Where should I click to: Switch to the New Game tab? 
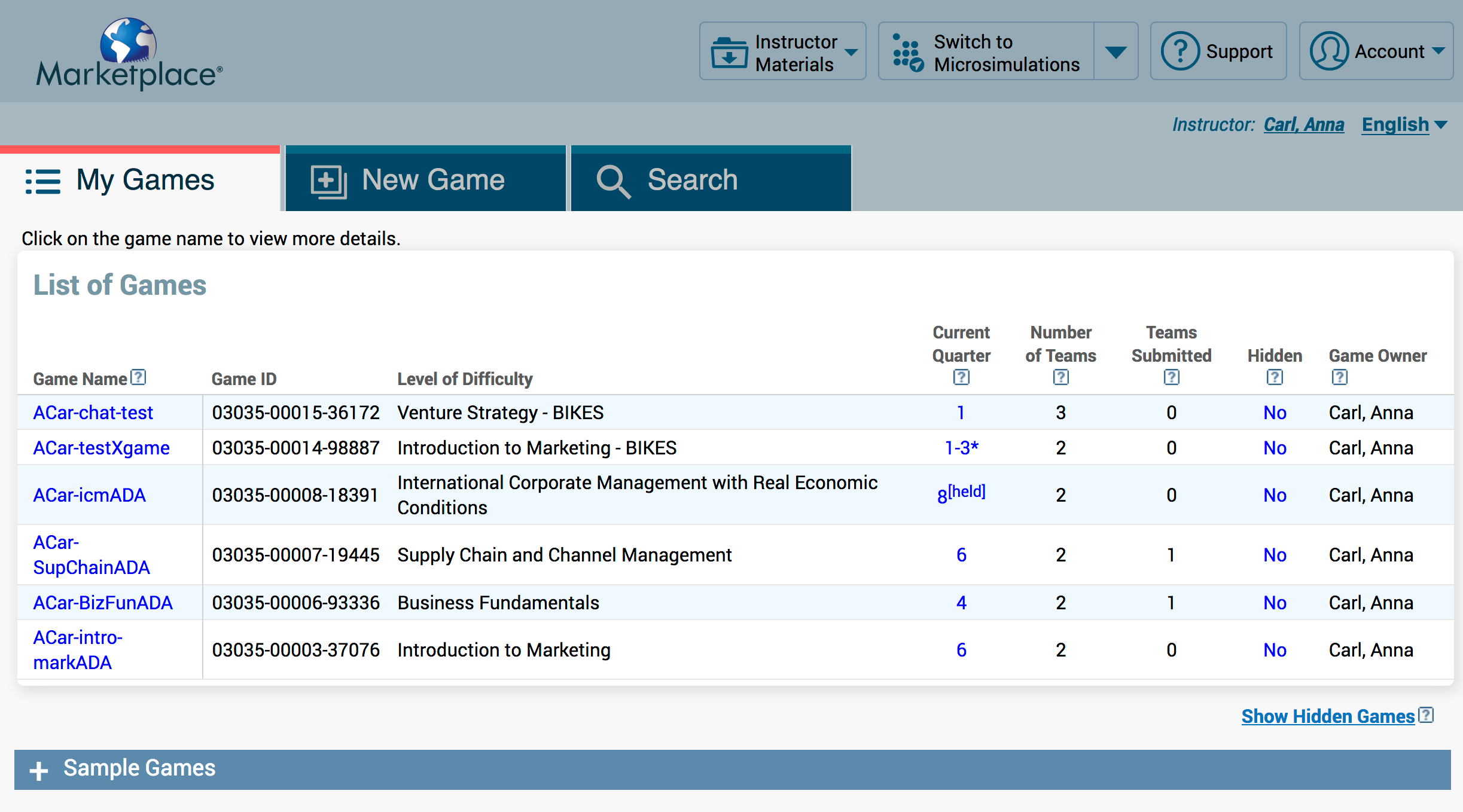click(425, 180)
